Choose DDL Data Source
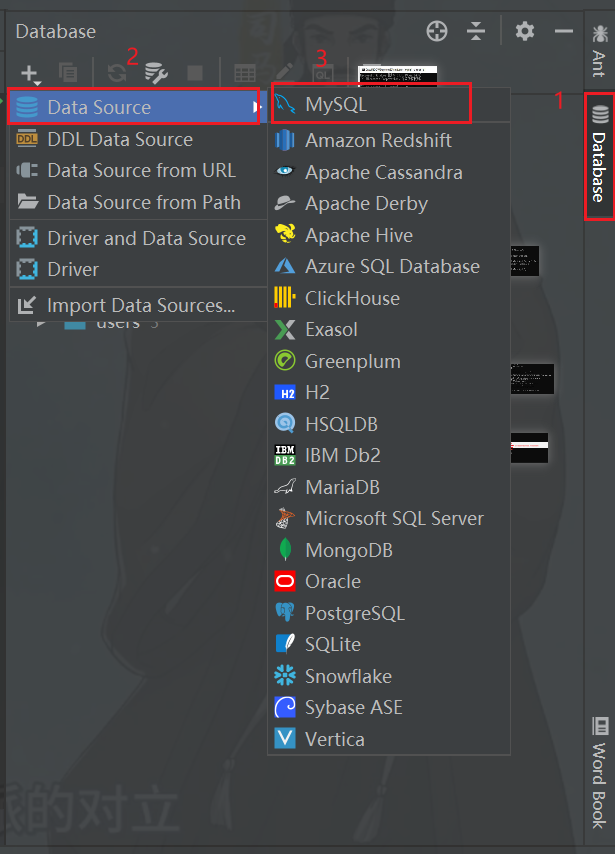This screenshot has width=615, height=854. point(138,139)
